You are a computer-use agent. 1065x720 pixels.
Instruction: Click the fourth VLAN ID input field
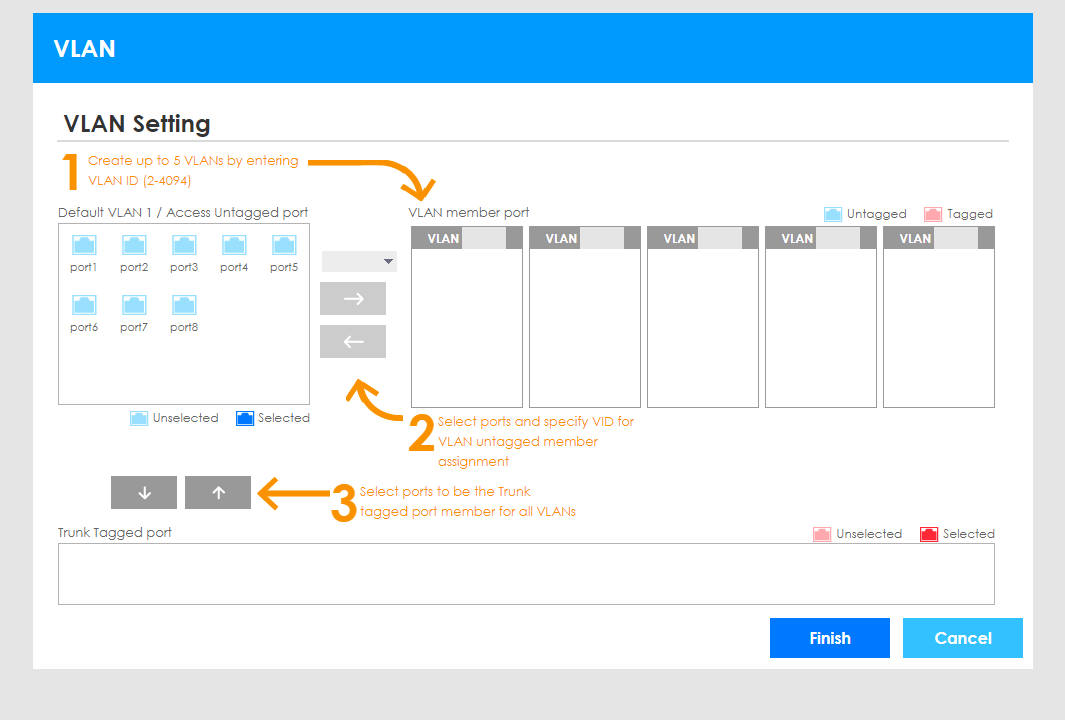point(838,238)
